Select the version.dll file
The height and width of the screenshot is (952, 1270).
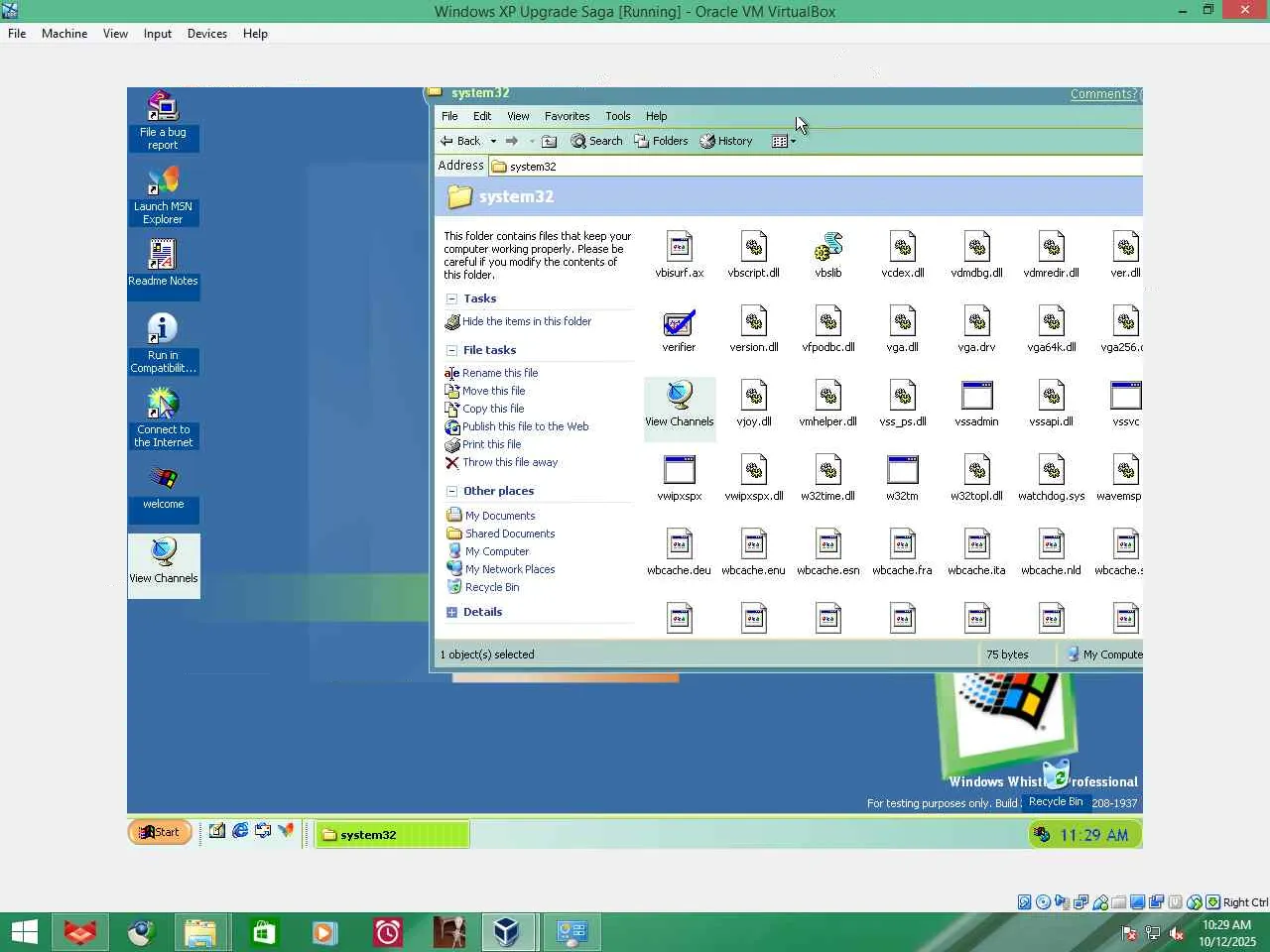click(754, 329)
